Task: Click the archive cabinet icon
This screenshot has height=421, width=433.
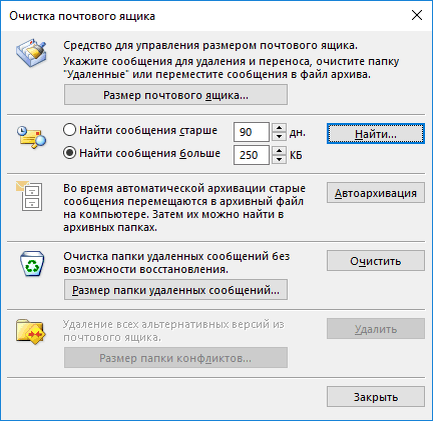Action: tap(29, 196)
